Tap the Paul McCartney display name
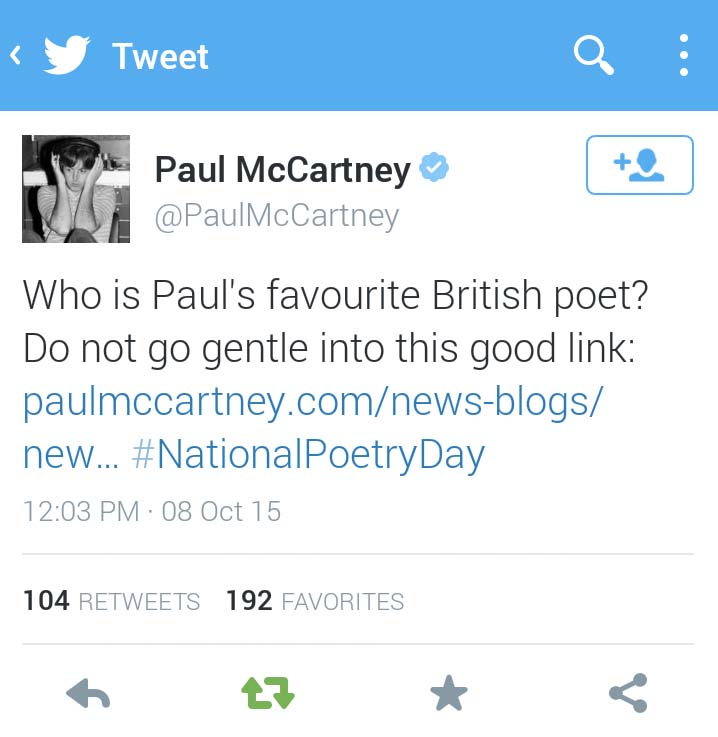Viewport: 718px width, 737px height. pos(282,170)
